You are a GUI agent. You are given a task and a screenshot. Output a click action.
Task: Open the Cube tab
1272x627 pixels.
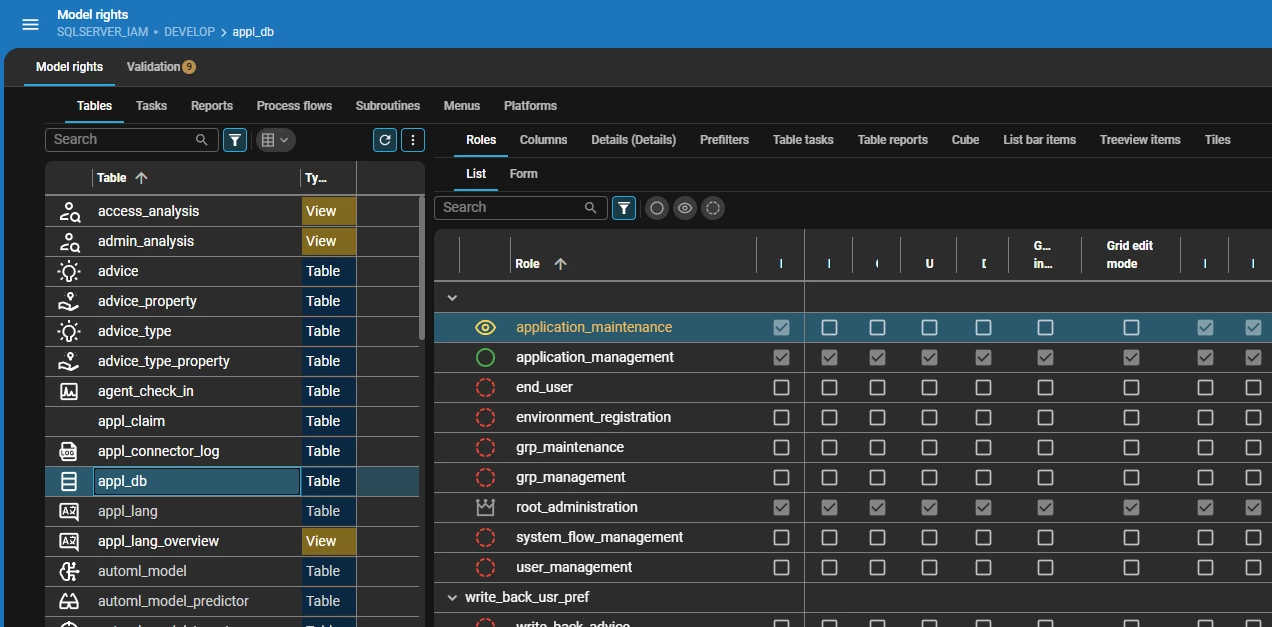965,140
